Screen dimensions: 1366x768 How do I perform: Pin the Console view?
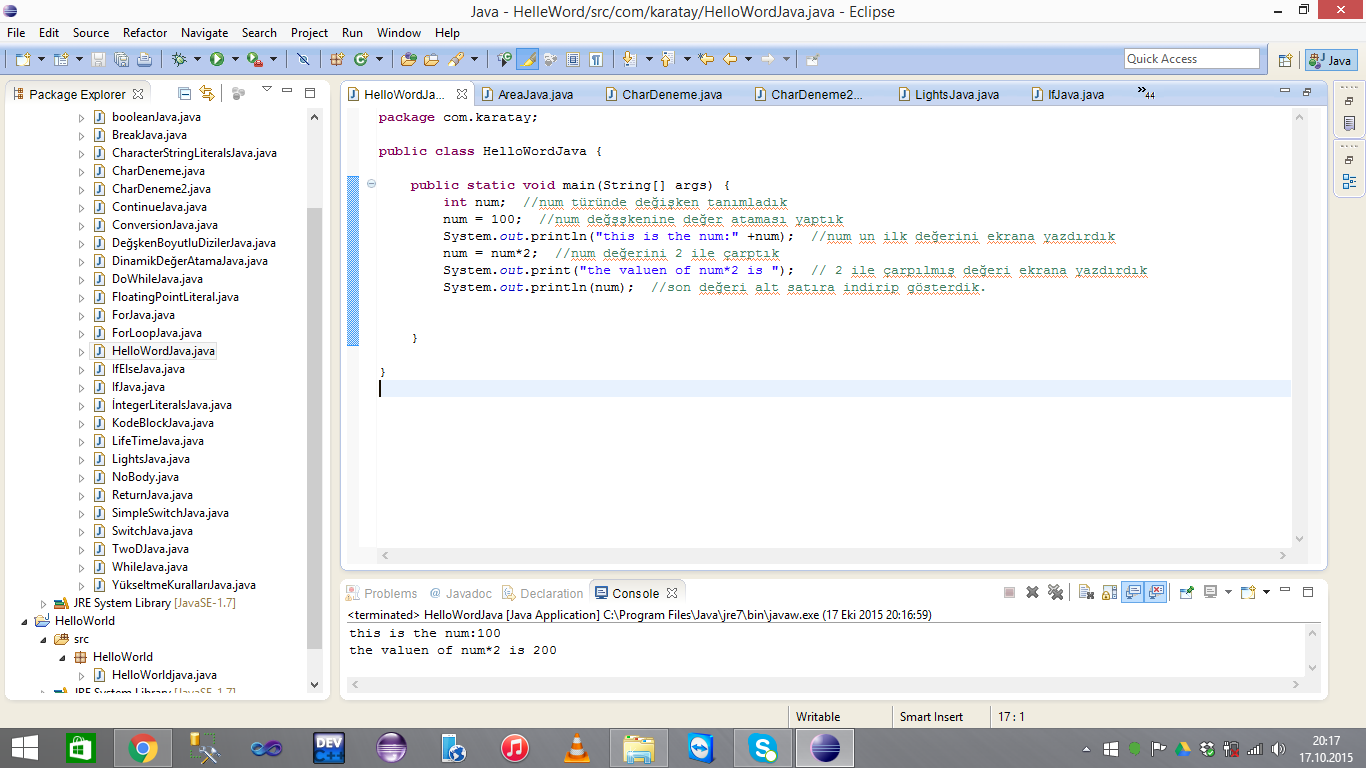[1187, 591]
